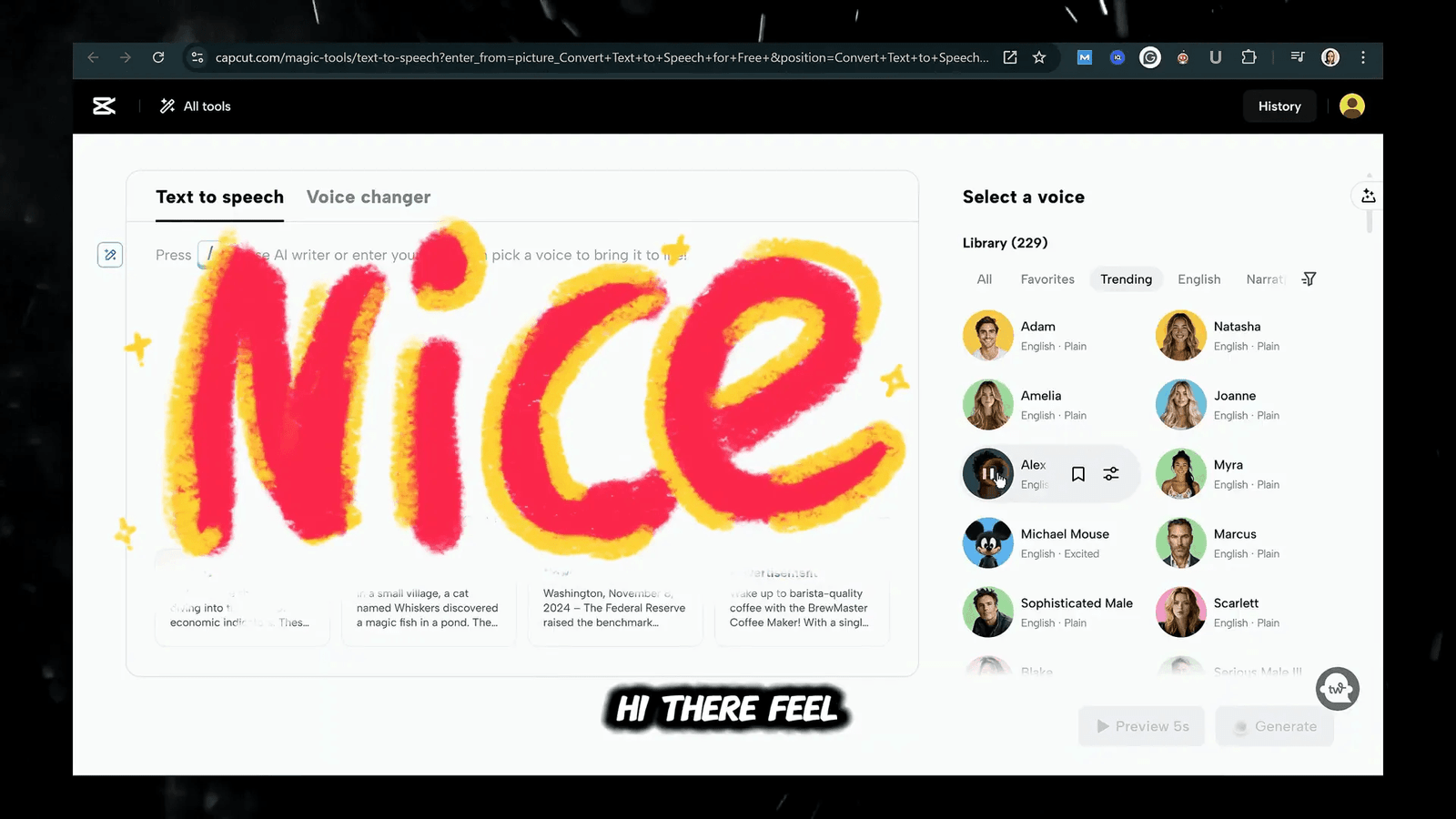Viewport: 1456px width, 819px height.
Task: Click the AI writer icon
Action: point(110,255)
